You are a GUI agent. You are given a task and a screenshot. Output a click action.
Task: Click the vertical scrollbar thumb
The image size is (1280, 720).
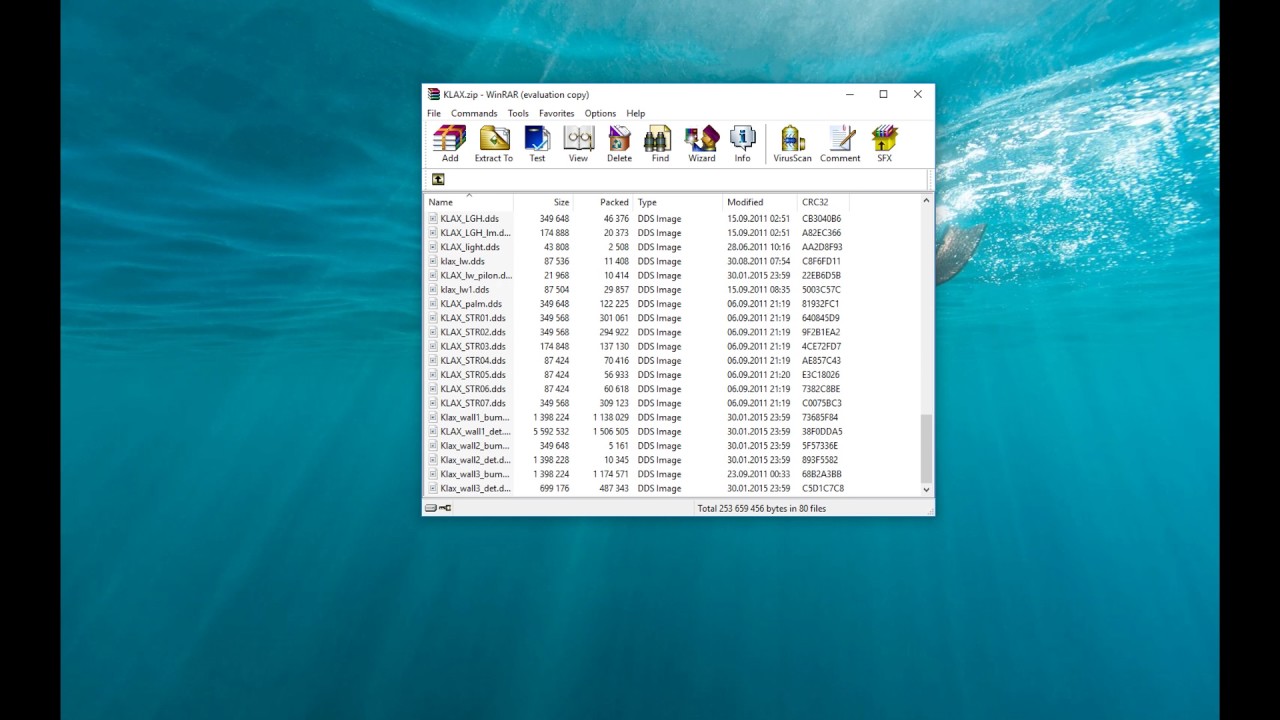pos(926,448)
